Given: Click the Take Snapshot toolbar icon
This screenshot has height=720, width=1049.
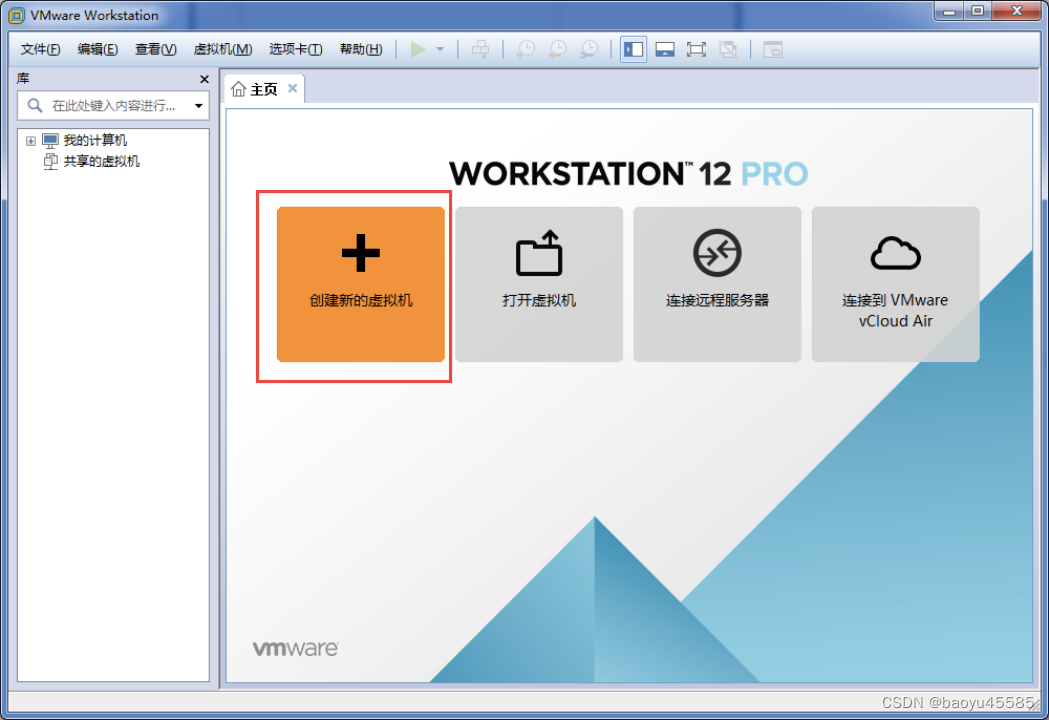Looking at the screenshot, I should tap(525, 49).
